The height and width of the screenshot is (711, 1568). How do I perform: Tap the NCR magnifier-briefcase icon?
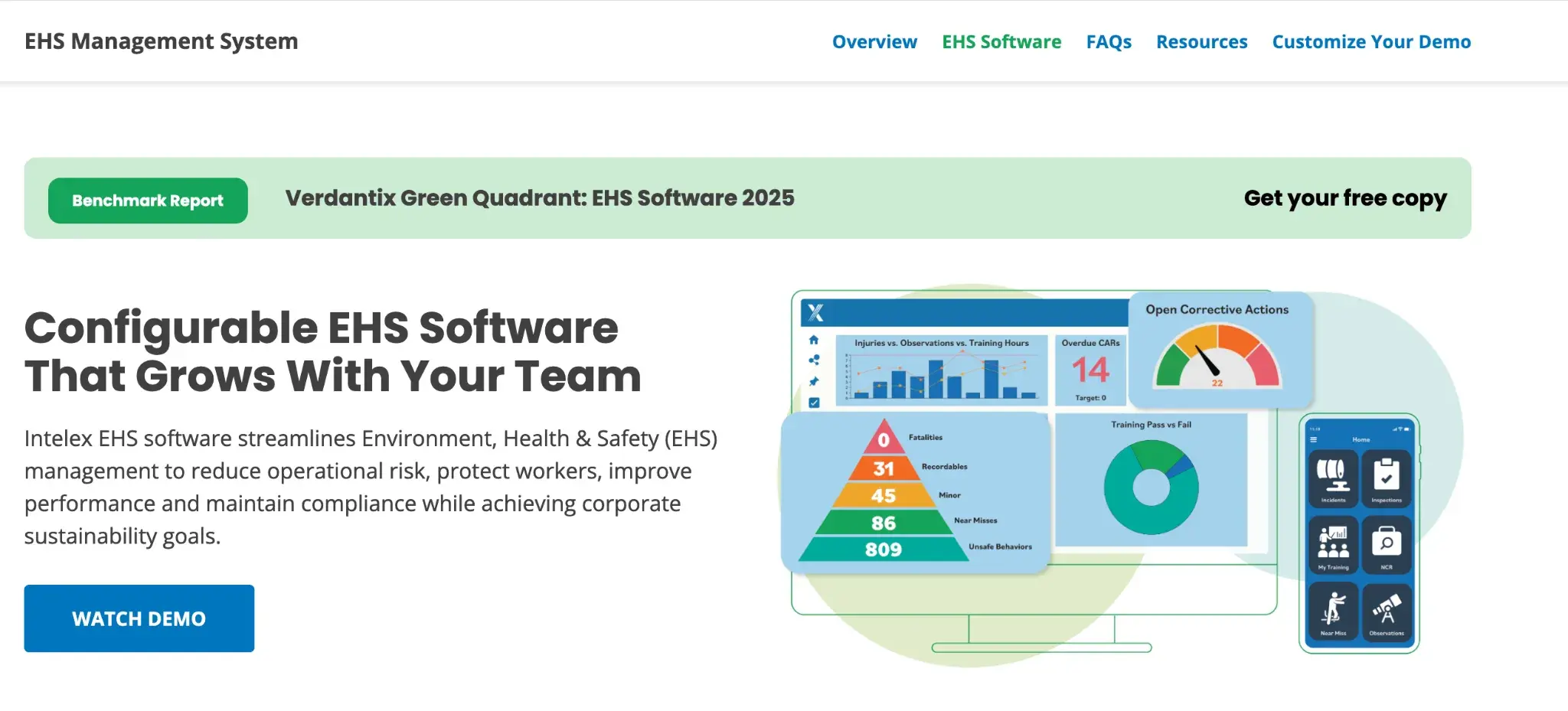1387,545
